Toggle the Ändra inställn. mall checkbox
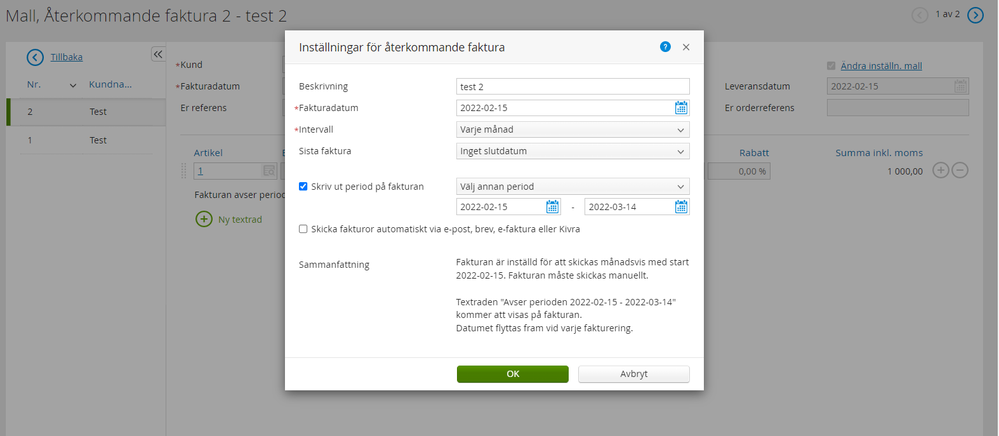 pyautogui.click(x=831, y=66)
